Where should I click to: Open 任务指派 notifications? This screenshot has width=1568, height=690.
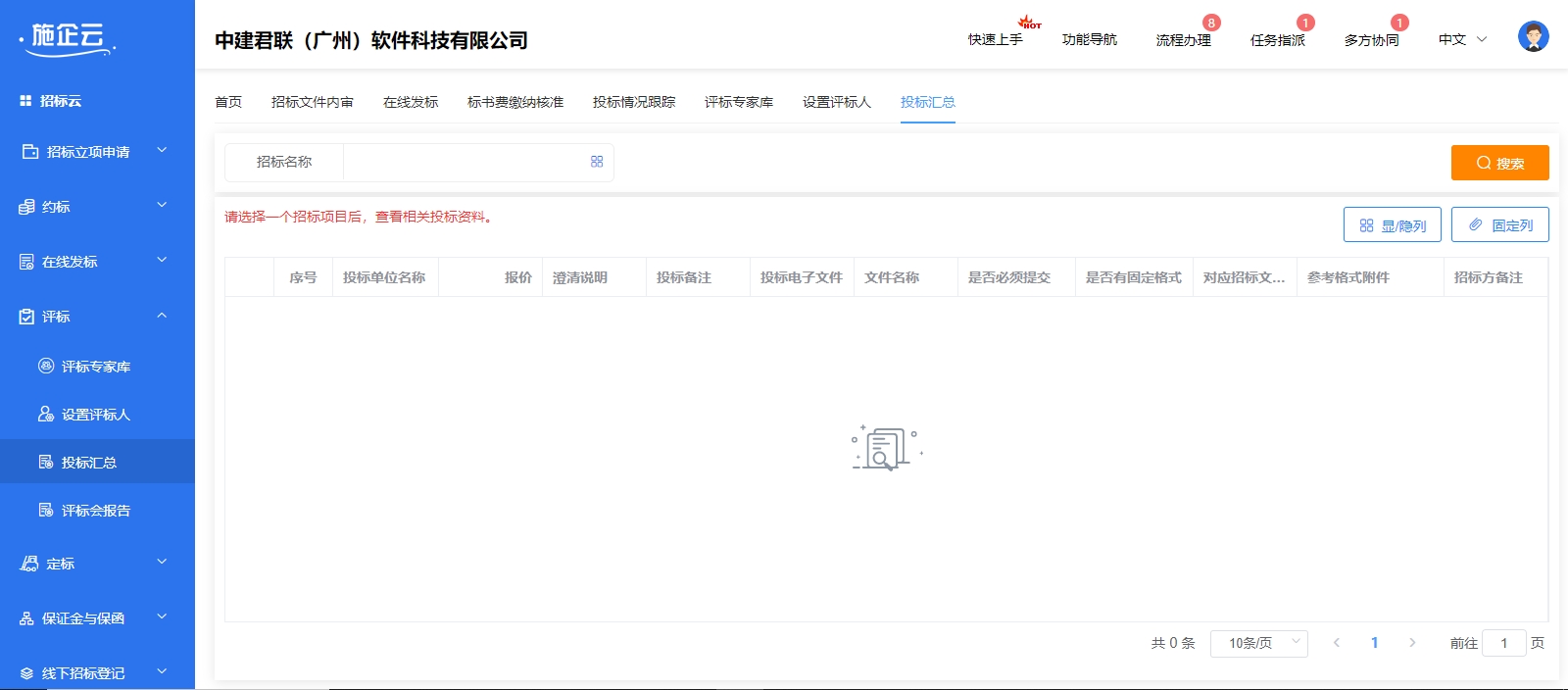point(1277,39)
